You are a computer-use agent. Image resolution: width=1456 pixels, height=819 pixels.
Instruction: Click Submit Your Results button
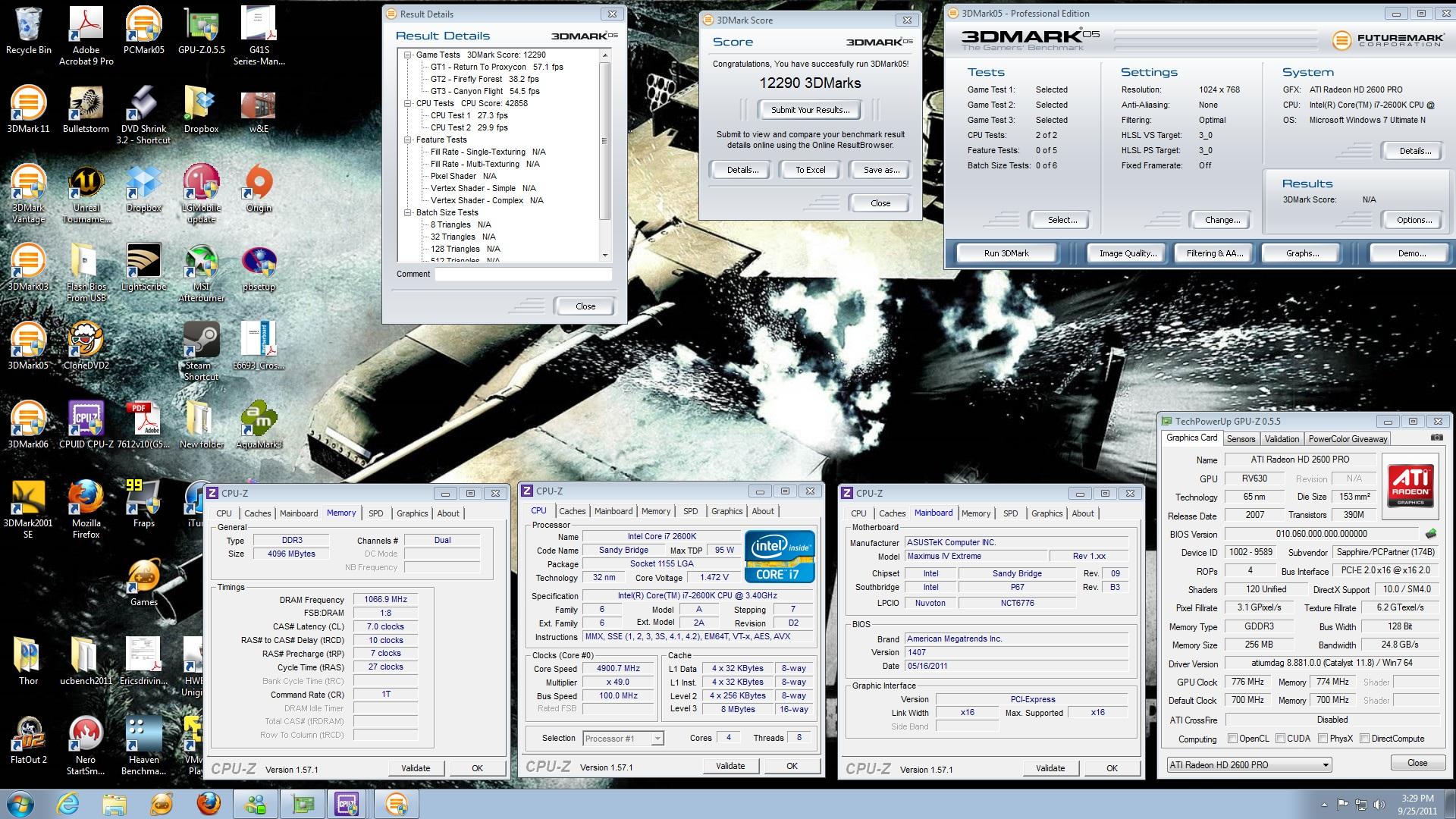810,110
